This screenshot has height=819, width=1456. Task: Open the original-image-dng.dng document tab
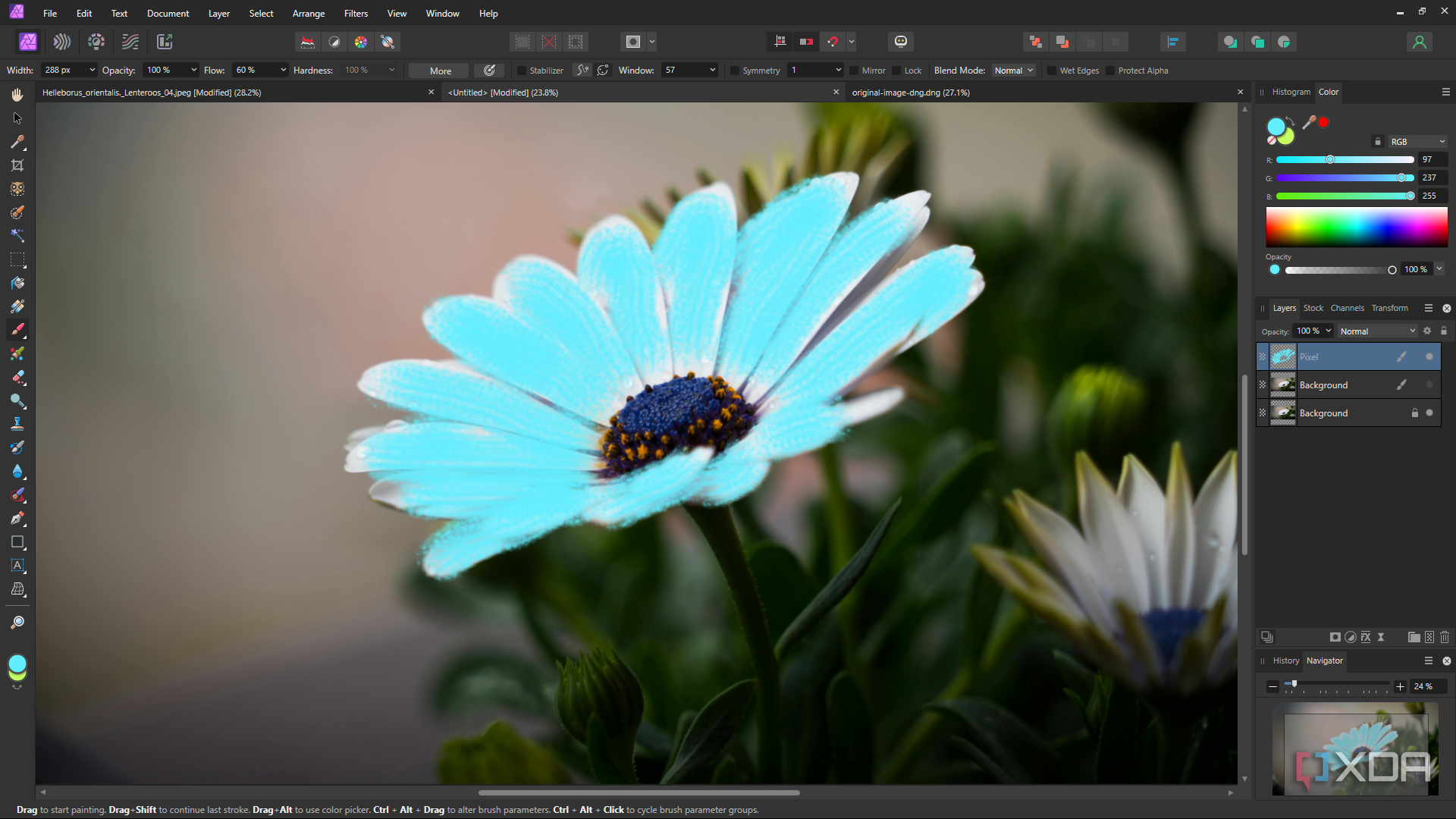tap(911, 93)
